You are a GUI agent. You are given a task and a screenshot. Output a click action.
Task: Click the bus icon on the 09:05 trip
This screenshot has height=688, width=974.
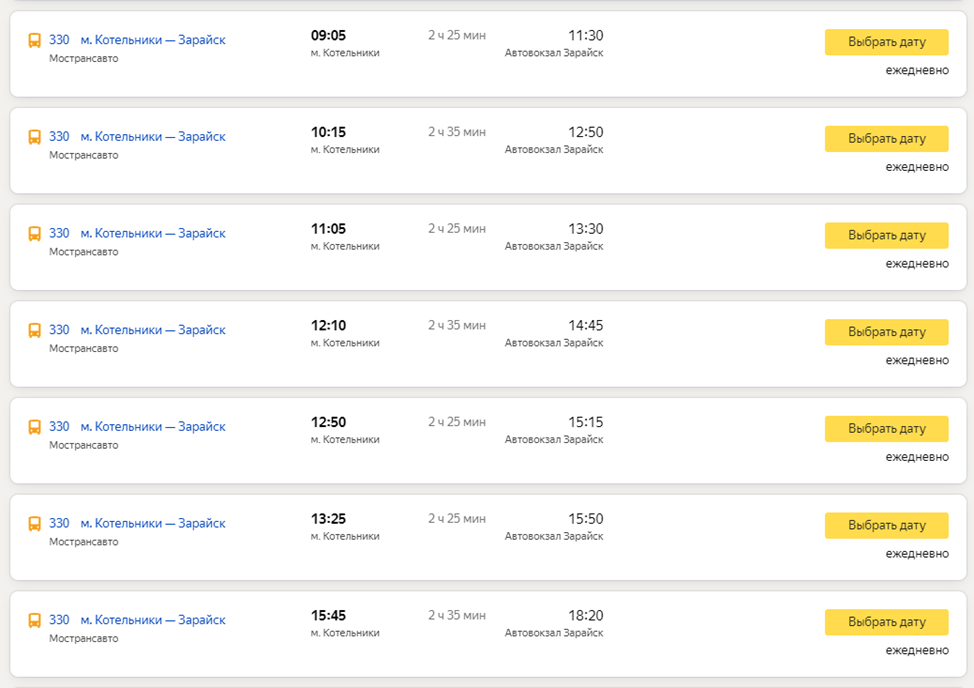tap(35, 41)
